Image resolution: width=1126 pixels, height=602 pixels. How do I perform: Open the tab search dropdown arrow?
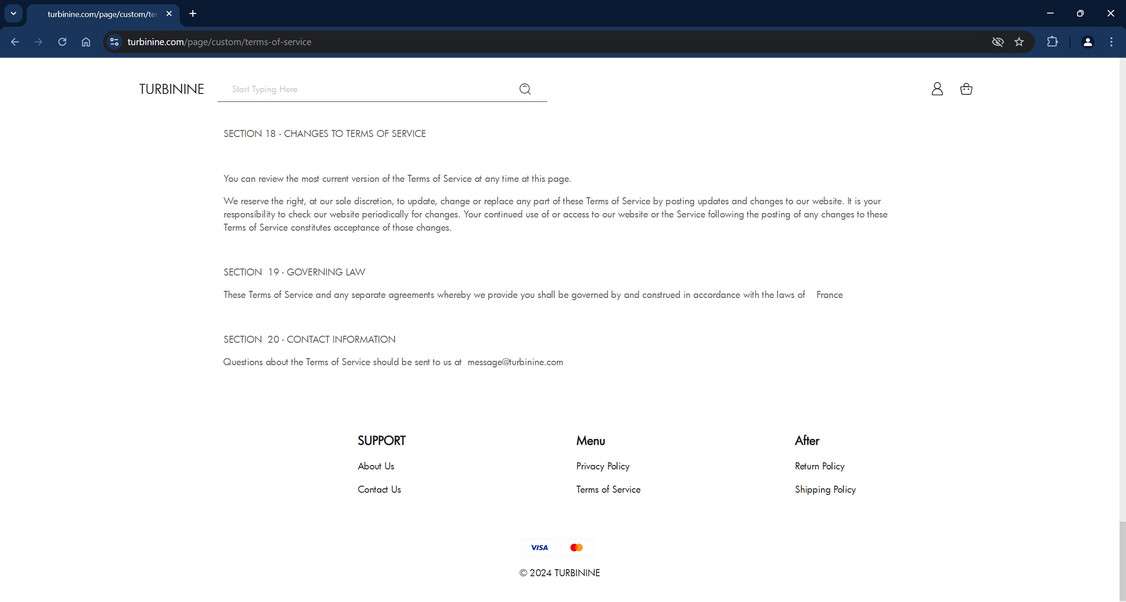tap(13, 13)
